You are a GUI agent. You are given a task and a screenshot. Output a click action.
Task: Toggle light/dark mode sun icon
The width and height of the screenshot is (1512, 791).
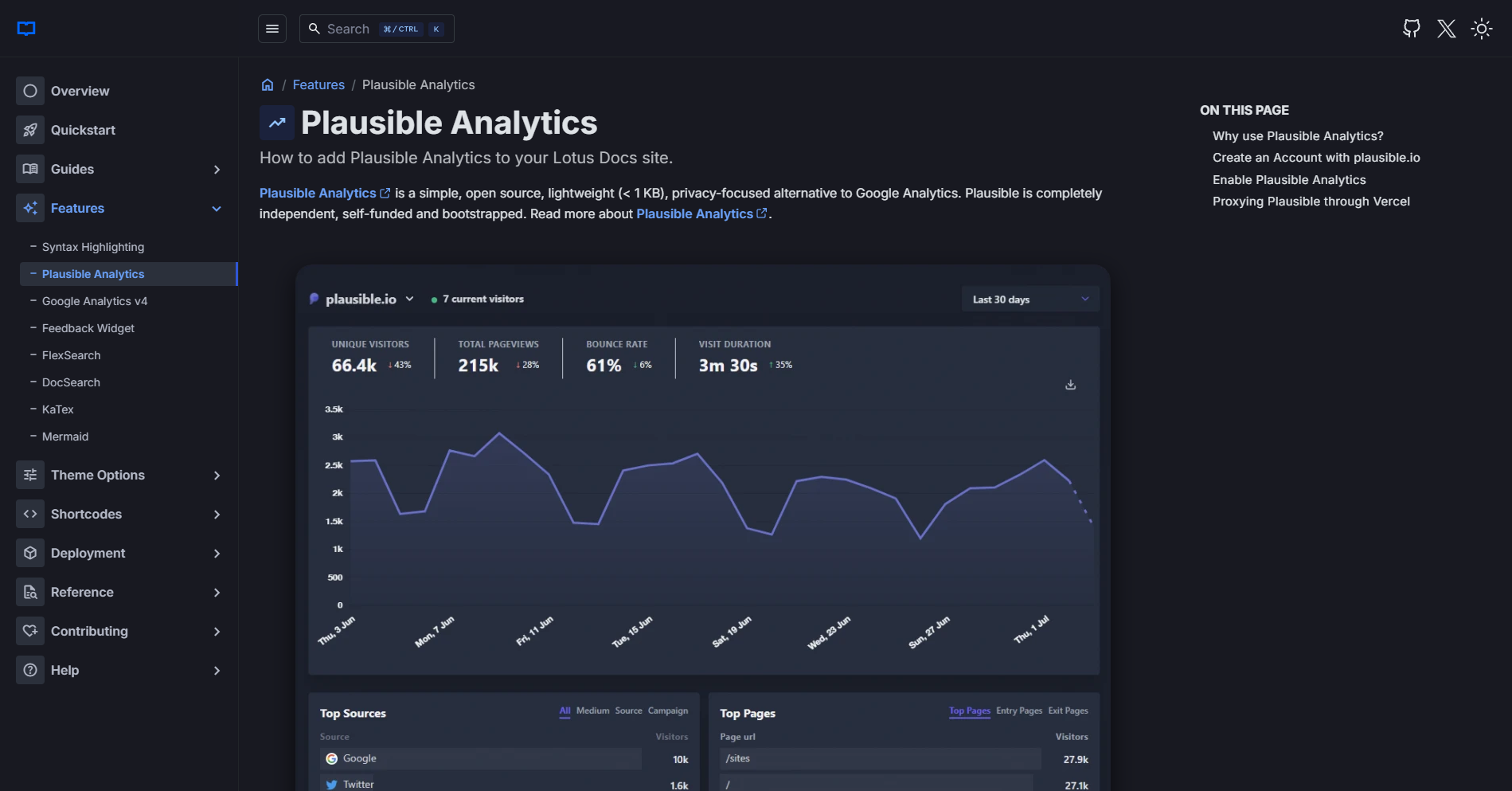click(x=1482, y=29)
